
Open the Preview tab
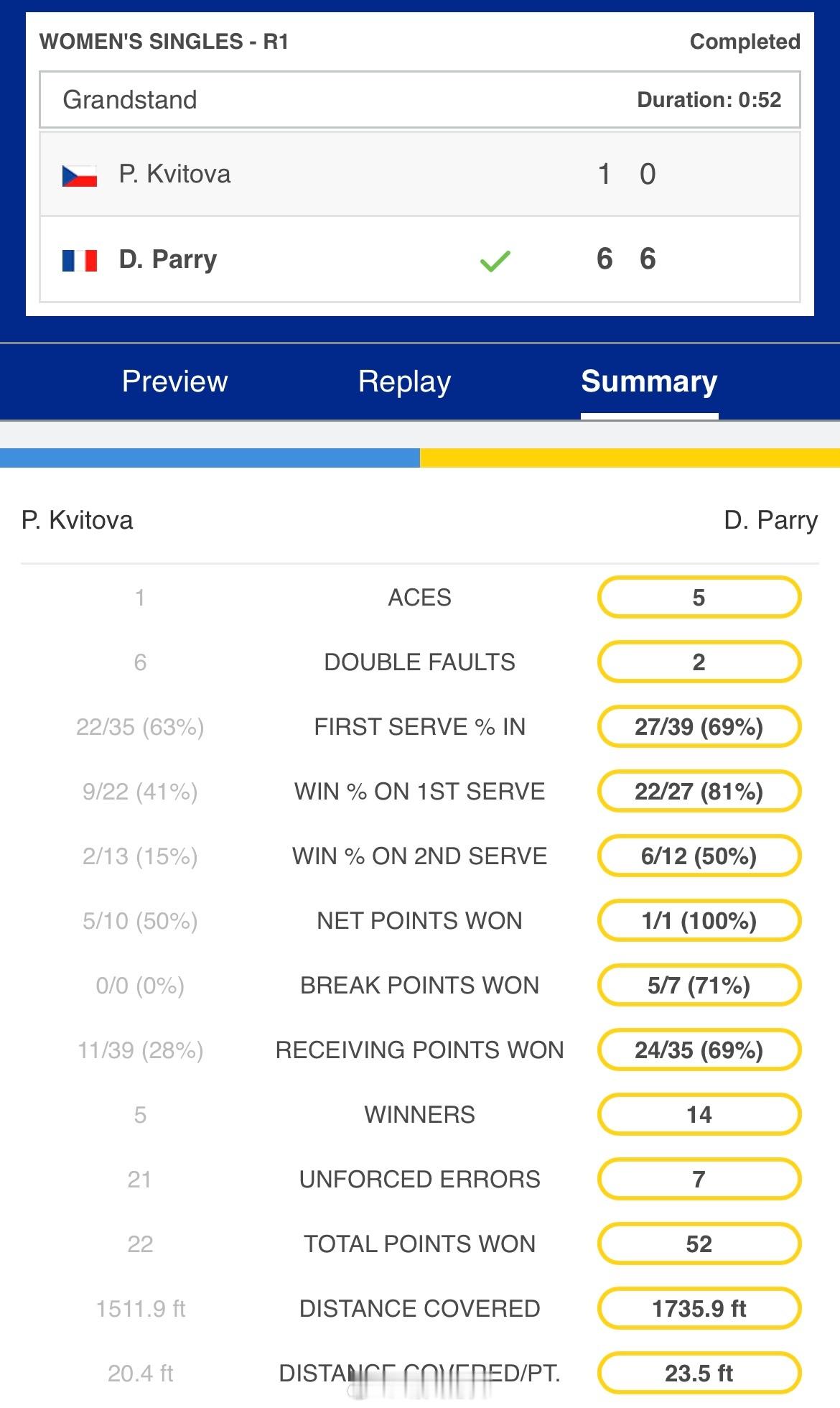pyautogui.click(x=174, y=381)
